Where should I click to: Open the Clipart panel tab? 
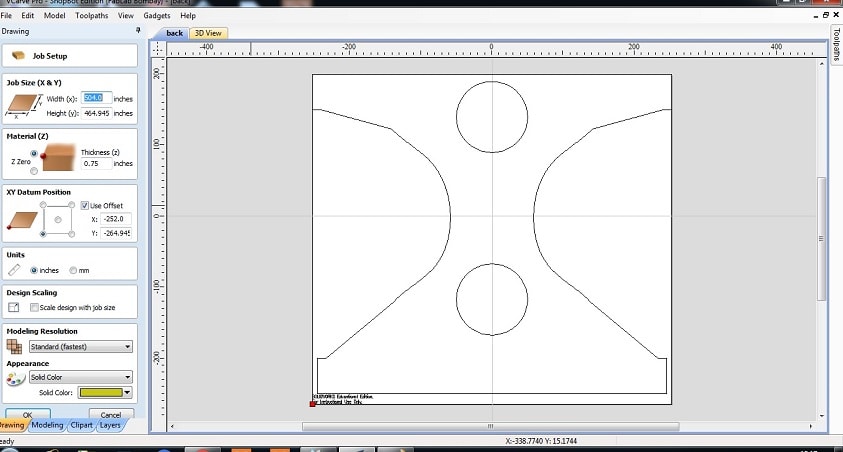[81, 425]
